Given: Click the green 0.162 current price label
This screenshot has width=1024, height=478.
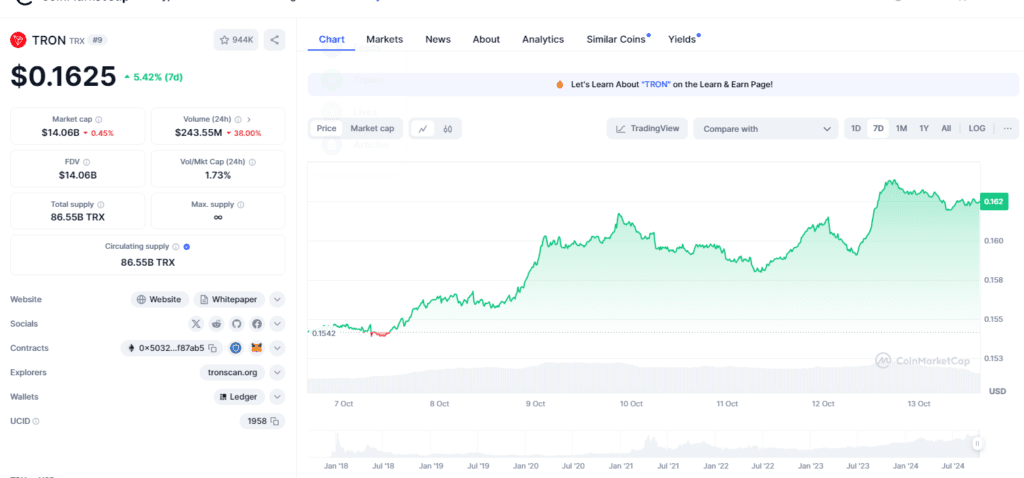Looking at the screenshot, I should click(994, 202).
